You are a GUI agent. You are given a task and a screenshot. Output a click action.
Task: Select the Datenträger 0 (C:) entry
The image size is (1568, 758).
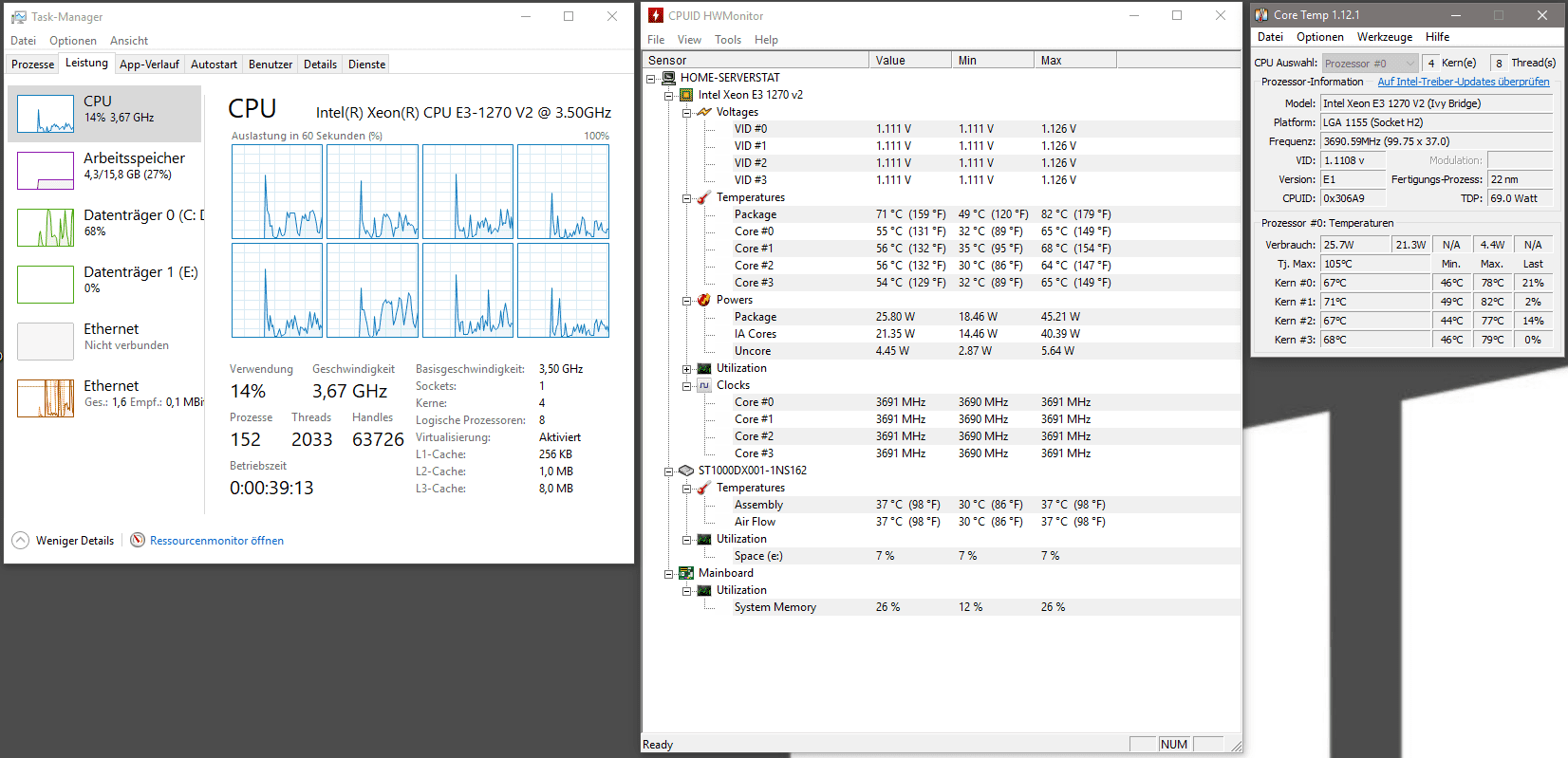(105, 228)
